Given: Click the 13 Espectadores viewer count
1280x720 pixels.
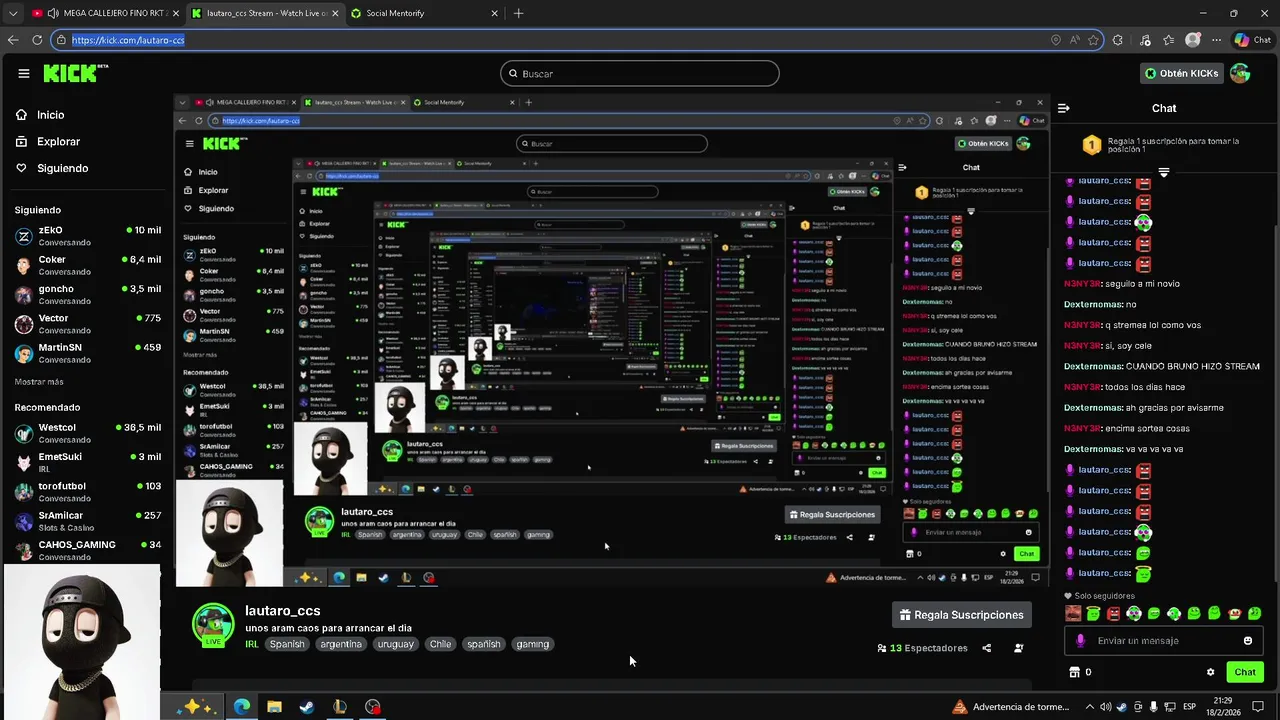Looking at the screenshot, I should [x=922, y=648].
